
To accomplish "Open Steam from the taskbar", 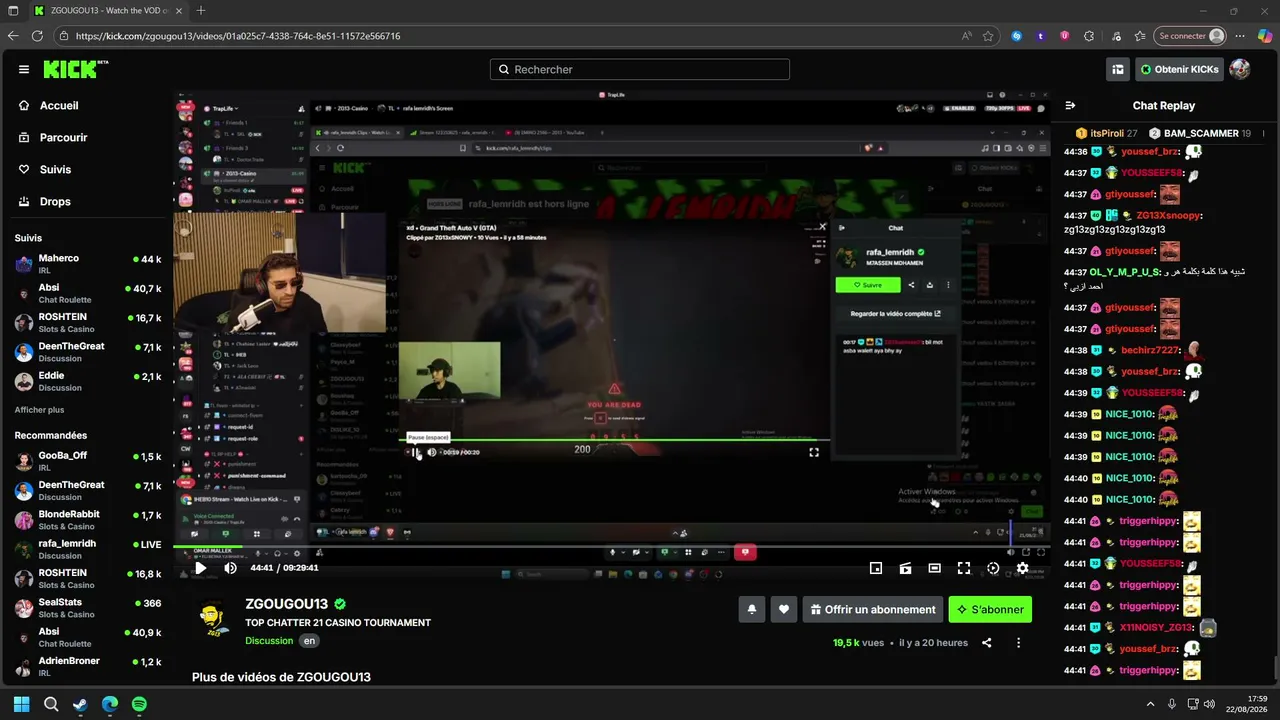I will tap(80, 704).
